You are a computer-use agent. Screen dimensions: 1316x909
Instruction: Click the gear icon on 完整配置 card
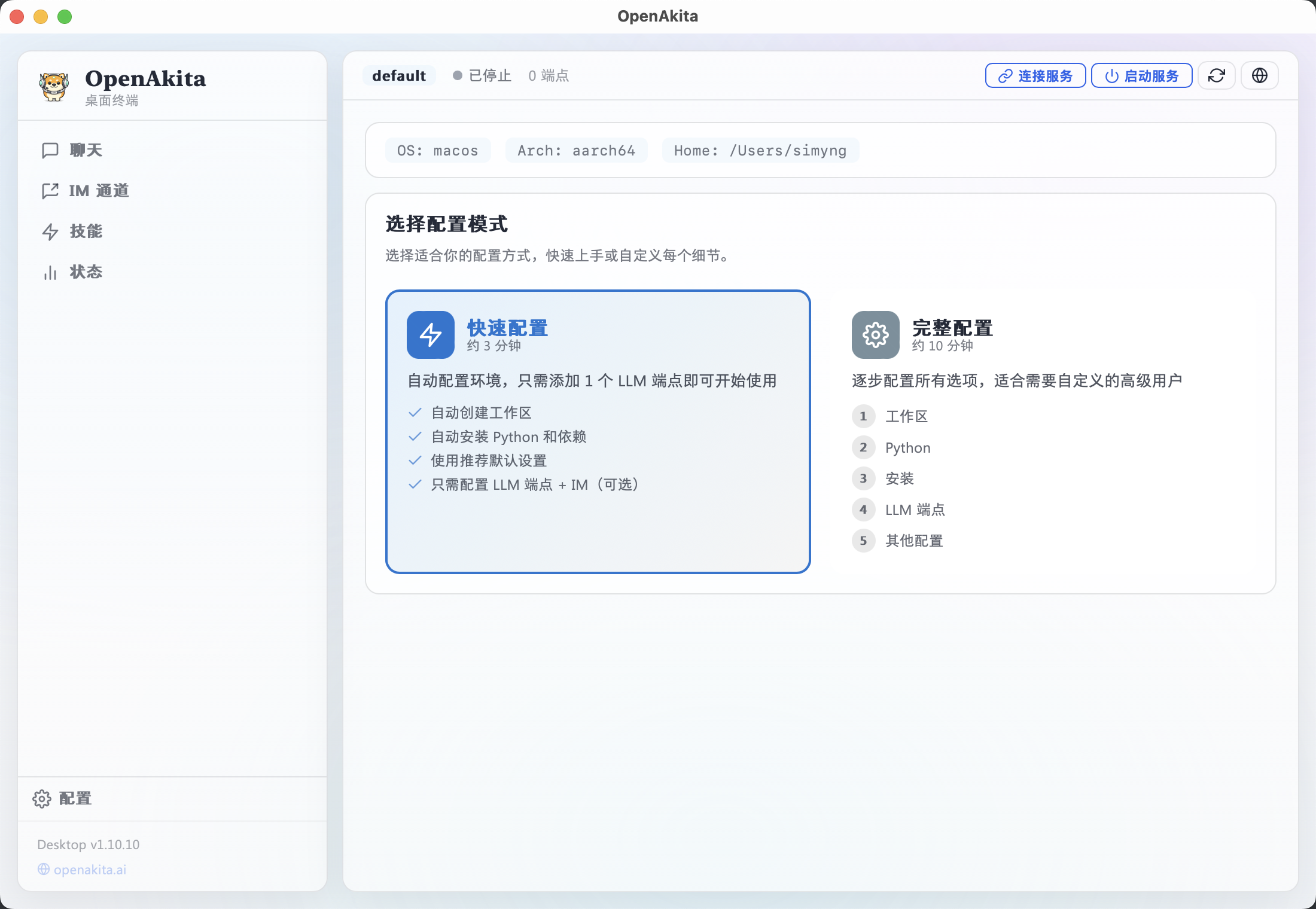[875, 335]
